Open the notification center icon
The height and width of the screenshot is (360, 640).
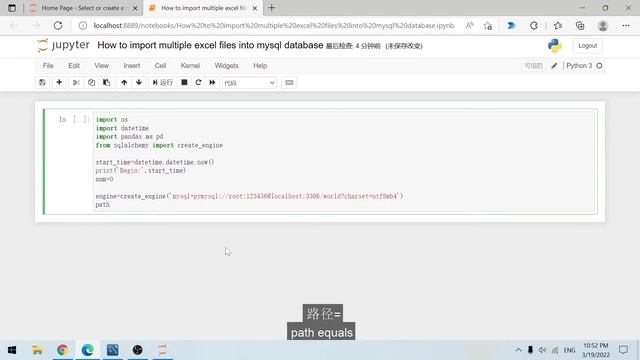623,350
